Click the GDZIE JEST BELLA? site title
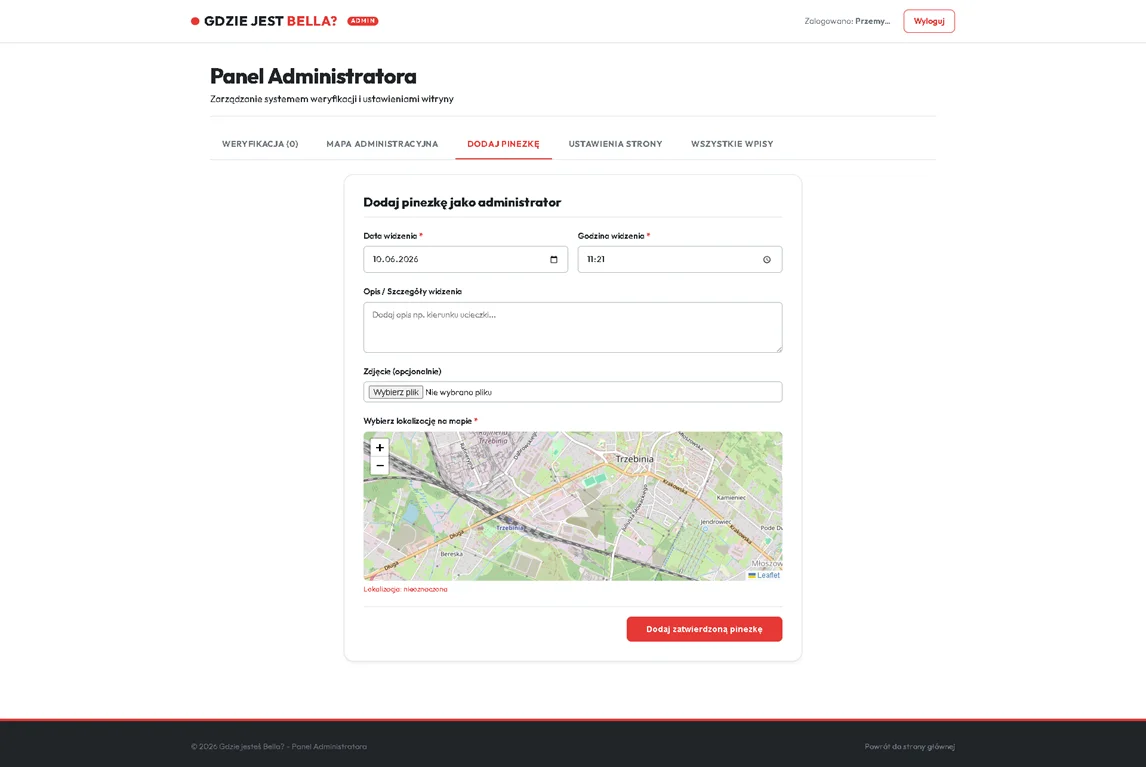The image size is (1146, 767). click(270, 21)
